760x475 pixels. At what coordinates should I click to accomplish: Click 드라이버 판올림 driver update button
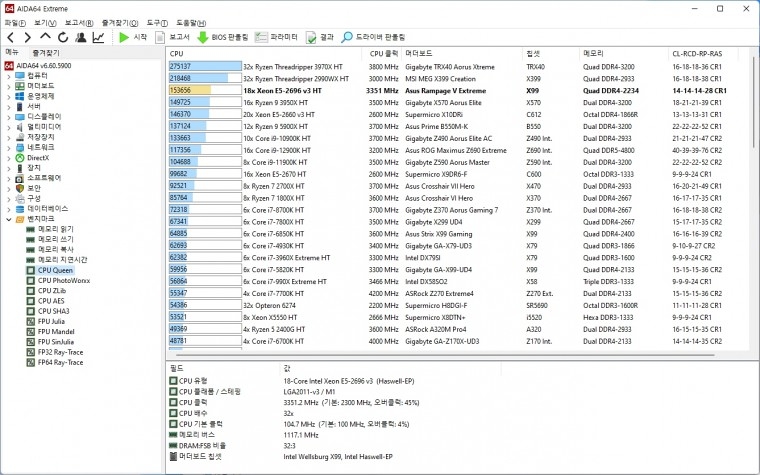(x=373, y=37)
